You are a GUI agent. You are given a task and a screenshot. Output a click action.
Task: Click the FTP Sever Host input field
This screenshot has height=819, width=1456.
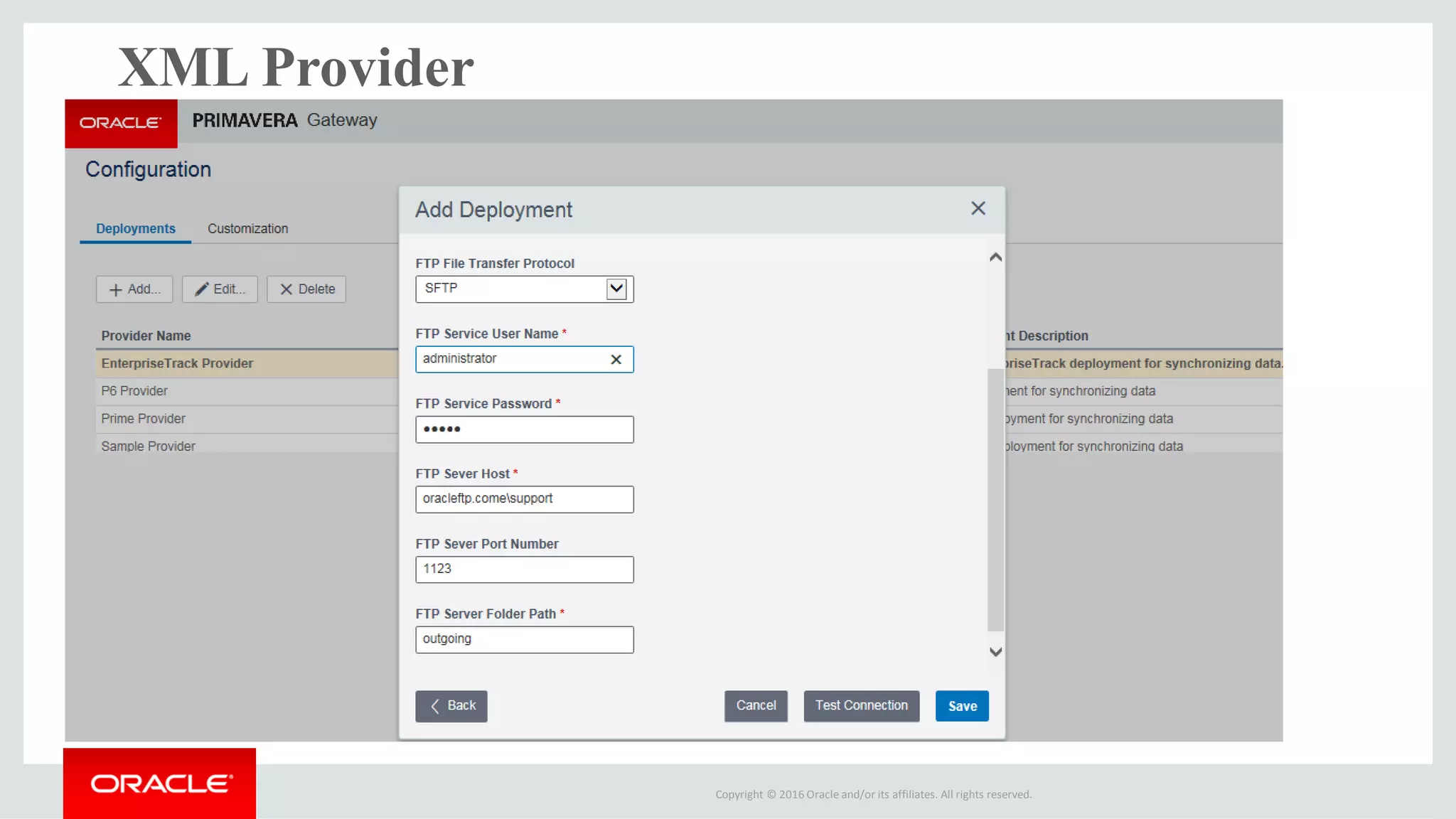524,499
